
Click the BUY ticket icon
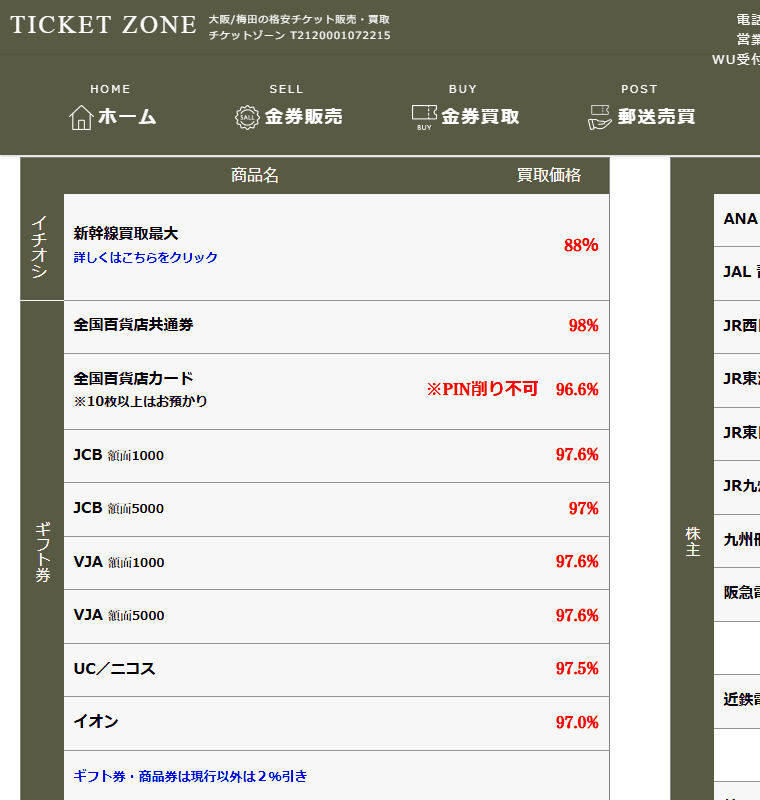pyautogui.click(x=424, y=117)
